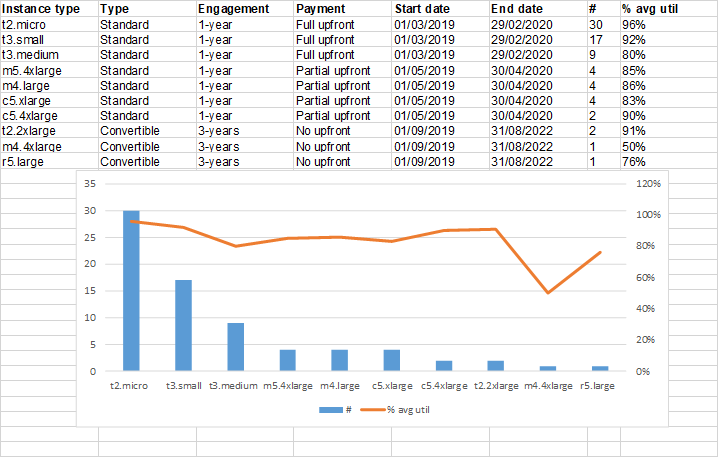Click the m4.large cell in the table

(50, 86)
